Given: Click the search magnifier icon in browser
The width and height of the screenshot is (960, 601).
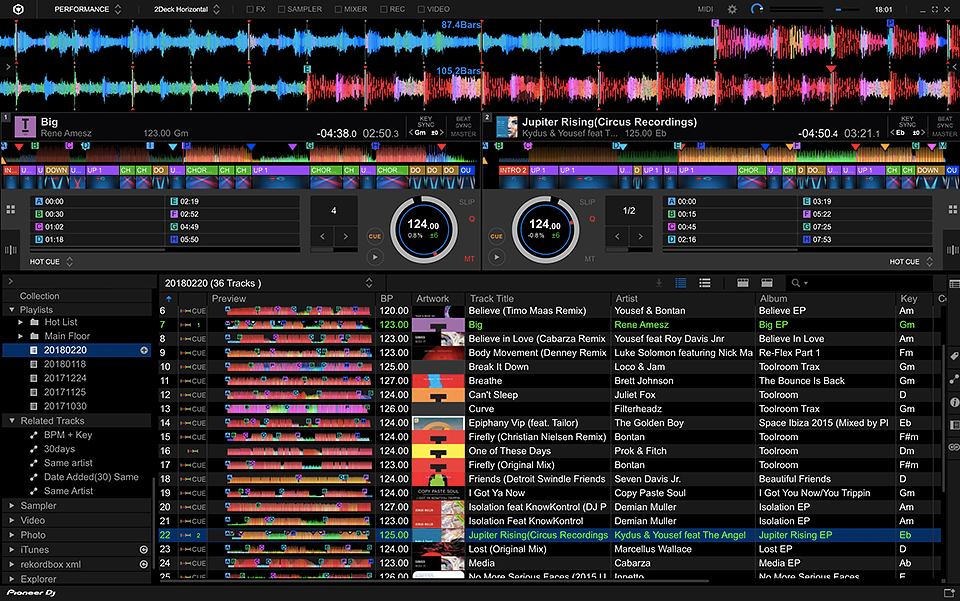Looking at the screenshot, I should pos(797,283).
